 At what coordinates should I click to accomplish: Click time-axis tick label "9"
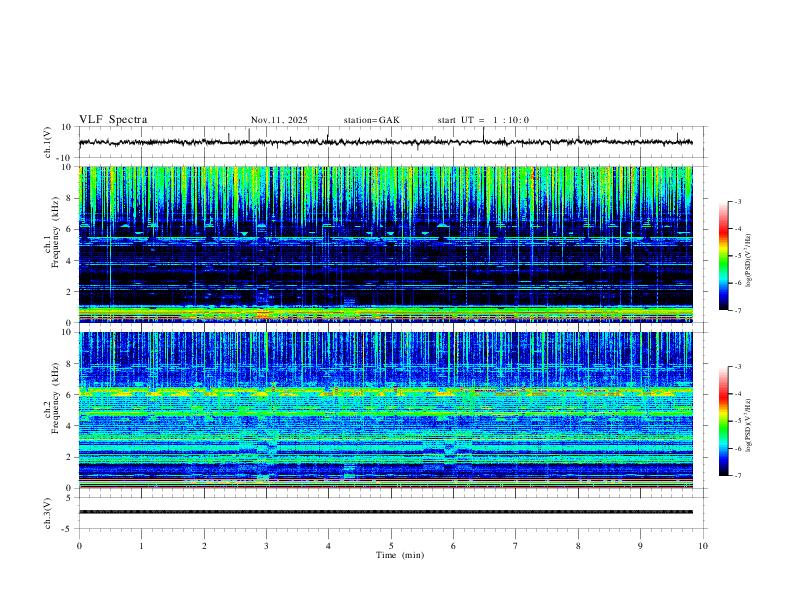click(640, 546)
